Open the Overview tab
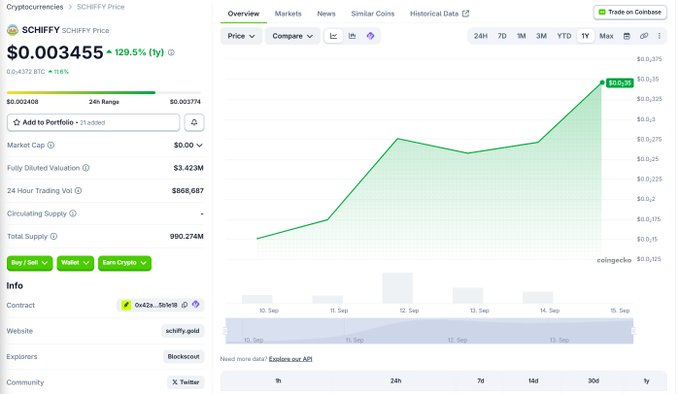The height and width of the screenshot is (394, 679). click(x=243, y=14)
